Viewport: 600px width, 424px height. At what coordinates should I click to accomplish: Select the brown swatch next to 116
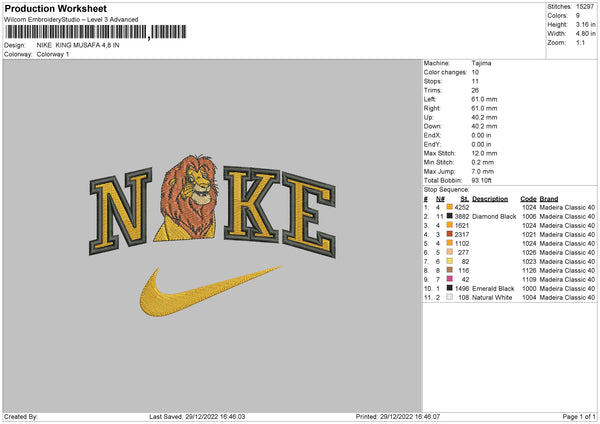(x=449, y=270)
